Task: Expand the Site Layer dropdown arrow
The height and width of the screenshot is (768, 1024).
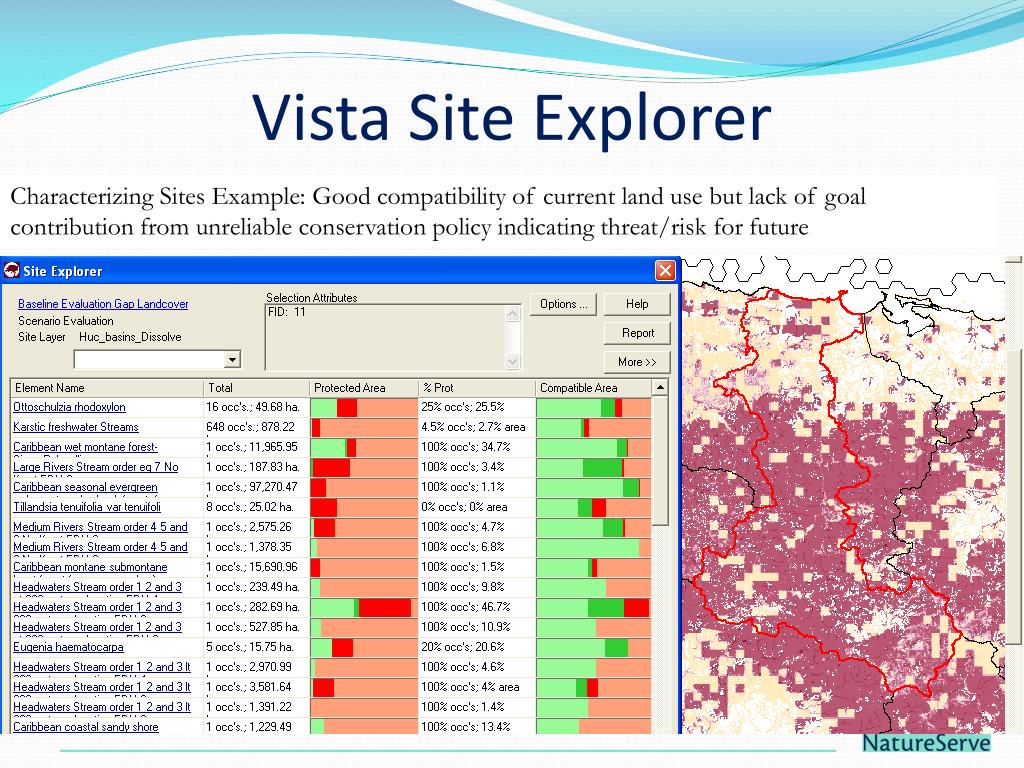Action: [x=232, y=359]
